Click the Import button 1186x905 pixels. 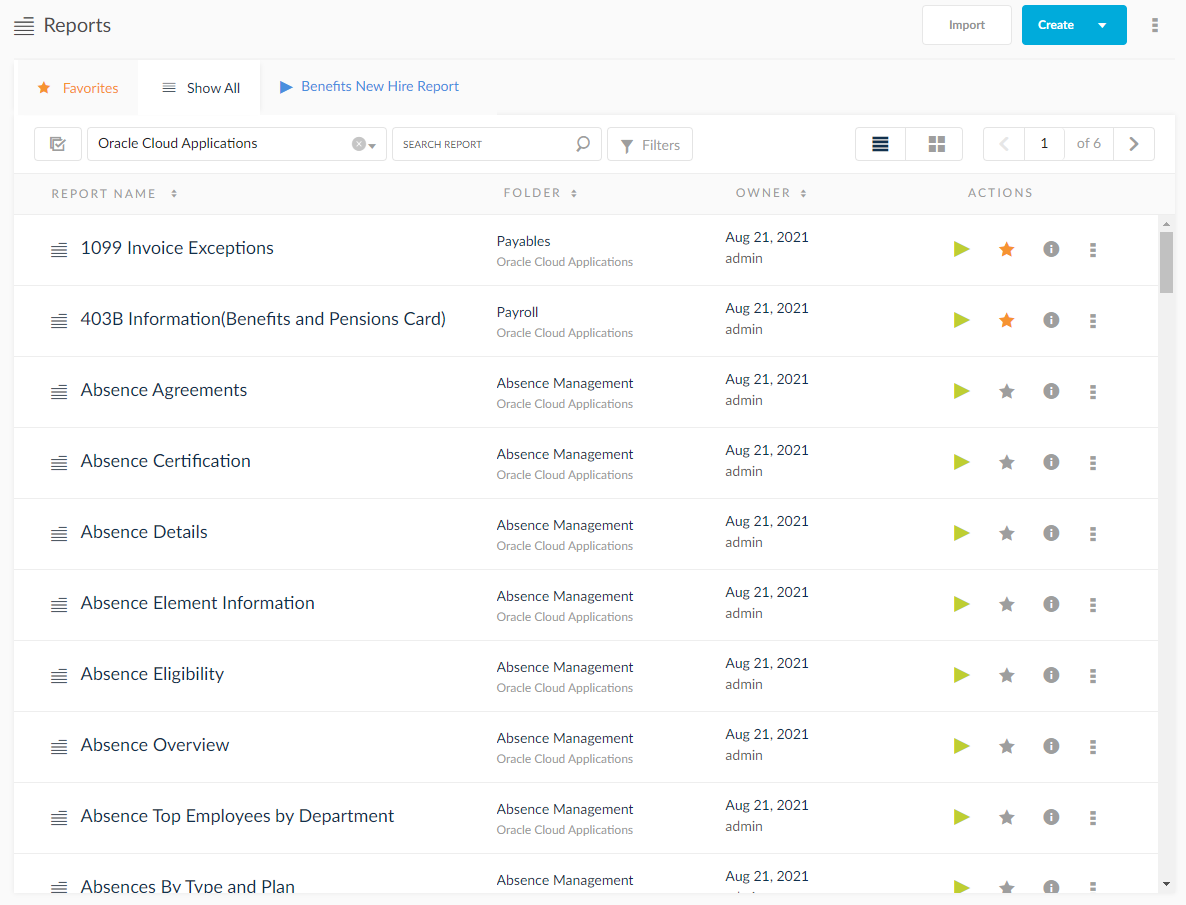(966, 25)
